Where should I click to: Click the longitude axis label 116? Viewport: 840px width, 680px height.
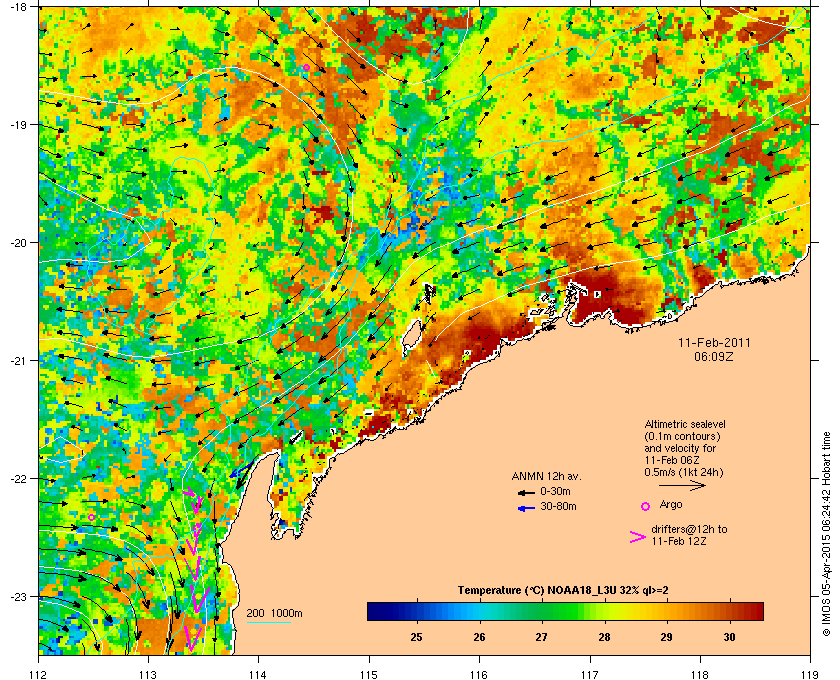[479, 674]
